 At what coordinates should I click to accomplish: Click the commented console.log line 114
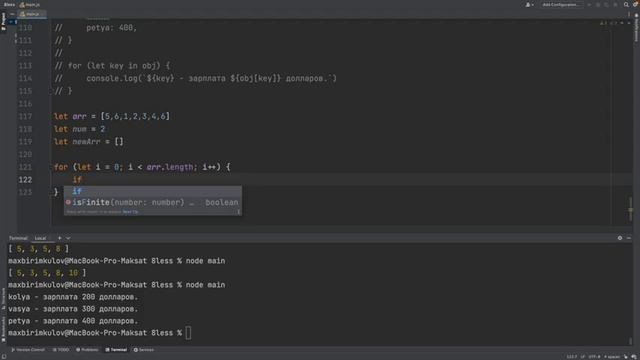196,78
